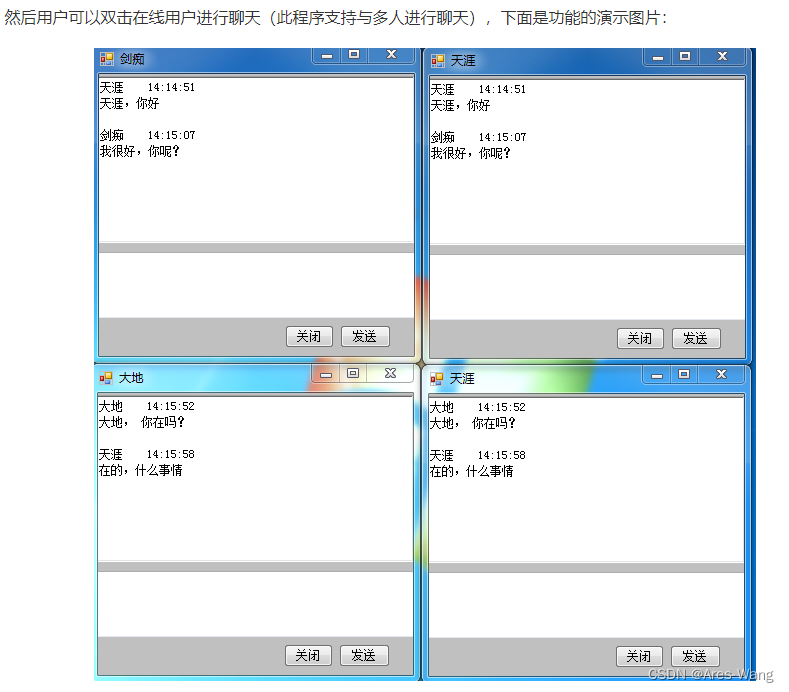Click 关闭 in 天涯 window with 你在吗 chat
Viewport: 789px width, 692px height.
[640, 657]
